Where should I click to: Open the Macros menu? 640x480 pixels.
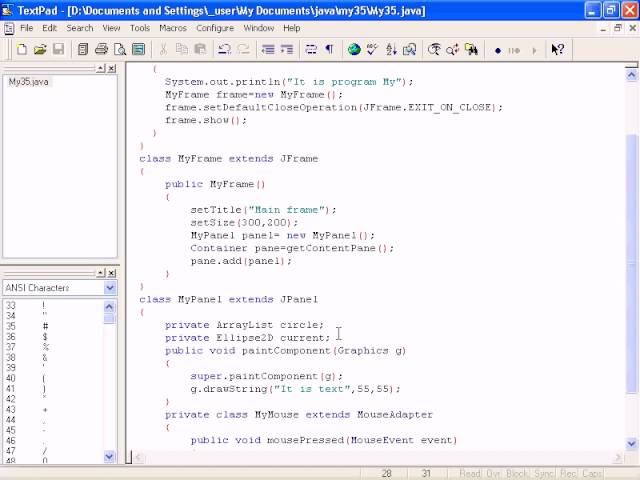[173, 28]
